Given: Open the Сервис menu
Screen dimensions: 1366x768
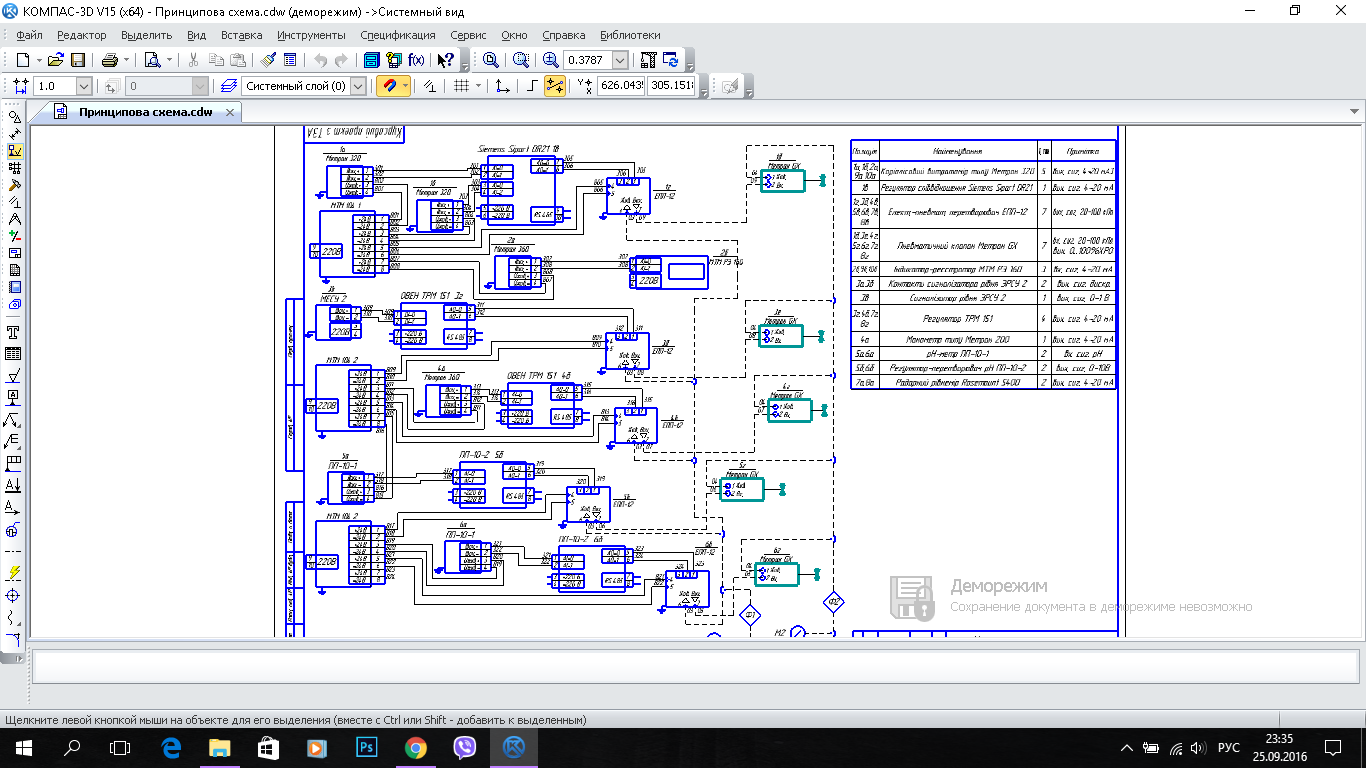Looking at the screenshot, I should (469, 35).
